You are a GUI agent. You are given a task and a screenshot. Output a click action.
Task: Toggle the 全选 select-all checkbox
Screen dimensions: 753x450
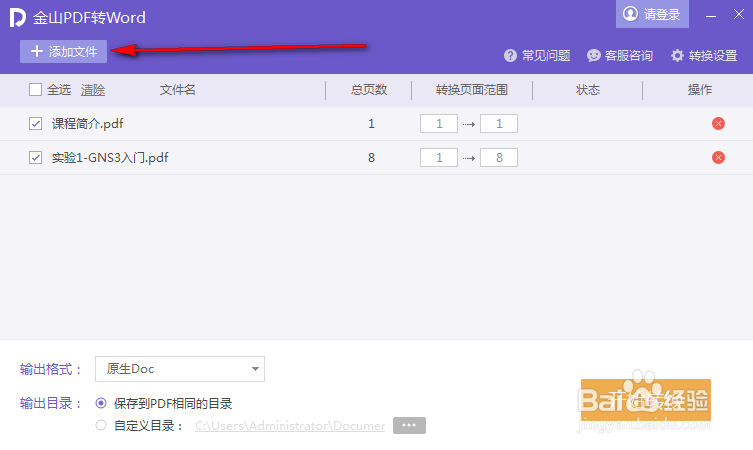tap(36, 90)
